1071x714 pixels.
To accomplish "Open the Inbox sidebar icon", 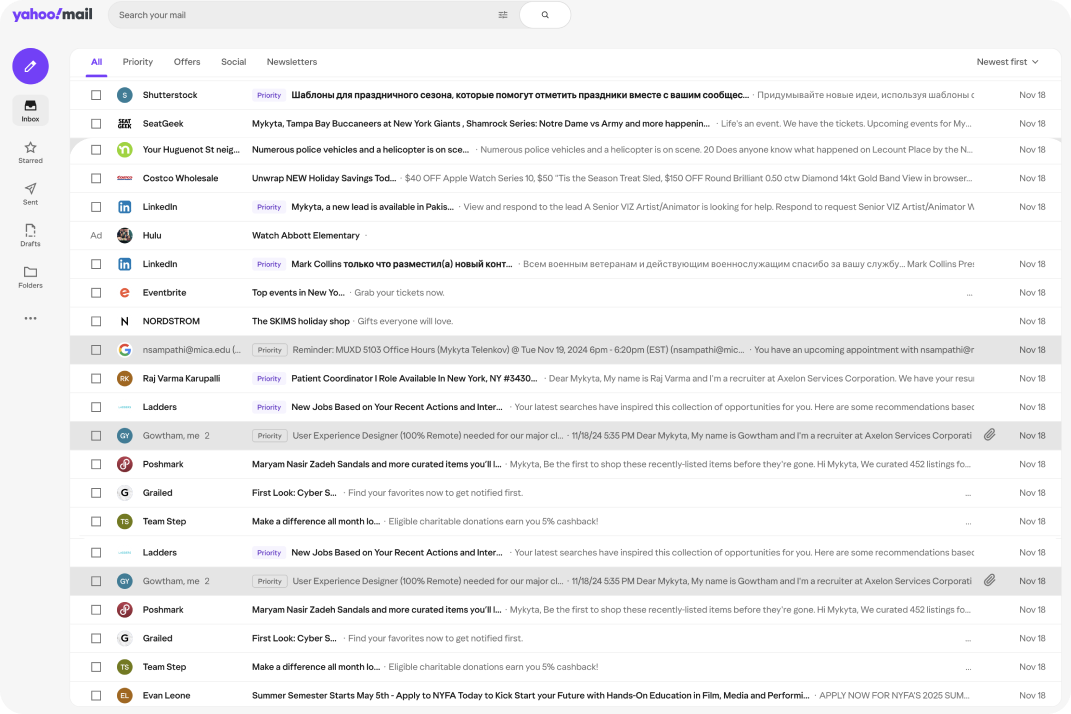I will click(30, 110).
